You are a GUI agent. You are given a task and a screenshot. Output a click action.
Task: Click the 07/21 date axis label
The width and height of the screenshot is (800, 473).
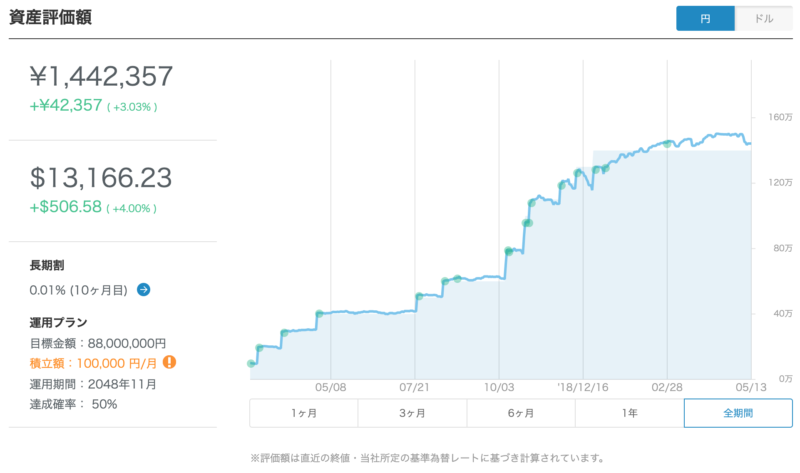(414, 387)
